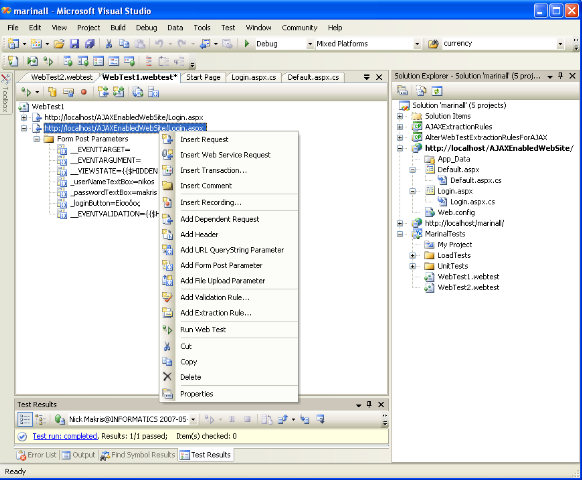Click the Set Credentials icon in web test toolbar
Viewport: 582px width, 480px height.
[x=68, y=92]
